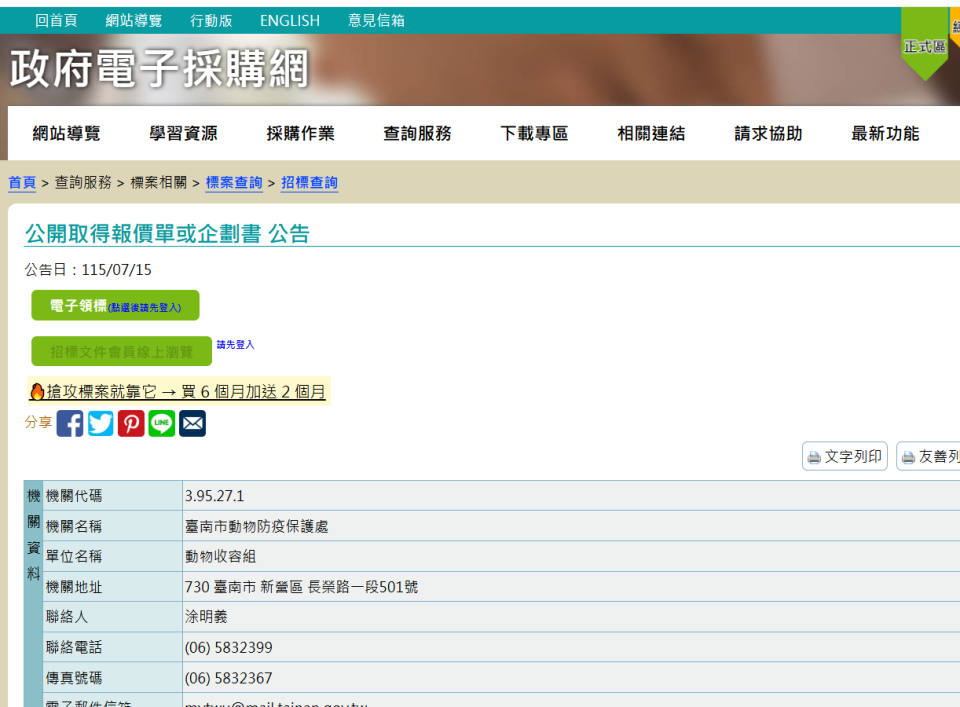960x707 pixels.
Task: Open the 相關連結 menu
Action: click(651, 133)
